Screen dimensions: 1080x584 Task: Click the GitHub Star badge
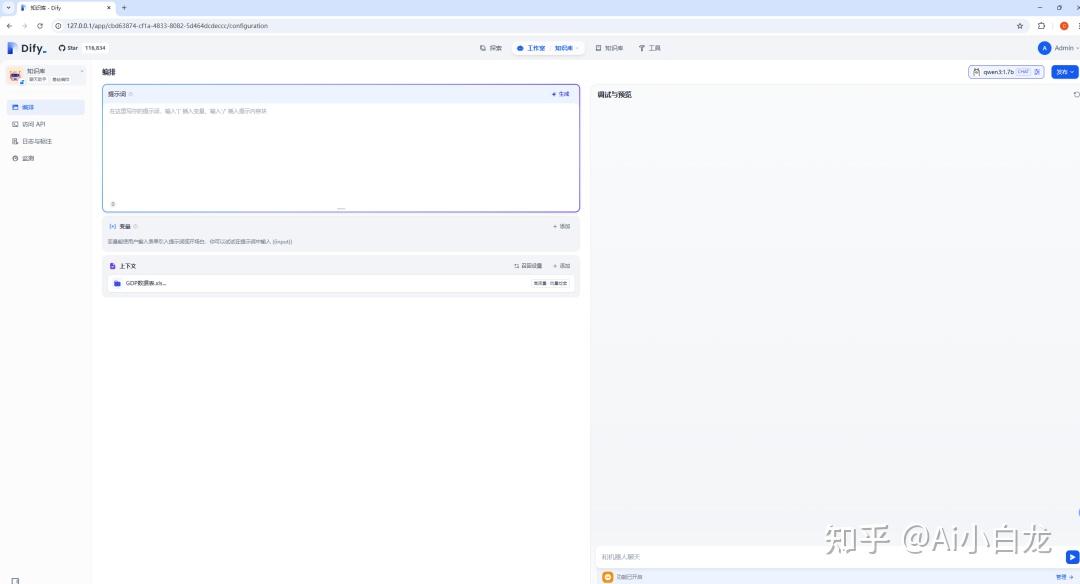coord(82,48)
